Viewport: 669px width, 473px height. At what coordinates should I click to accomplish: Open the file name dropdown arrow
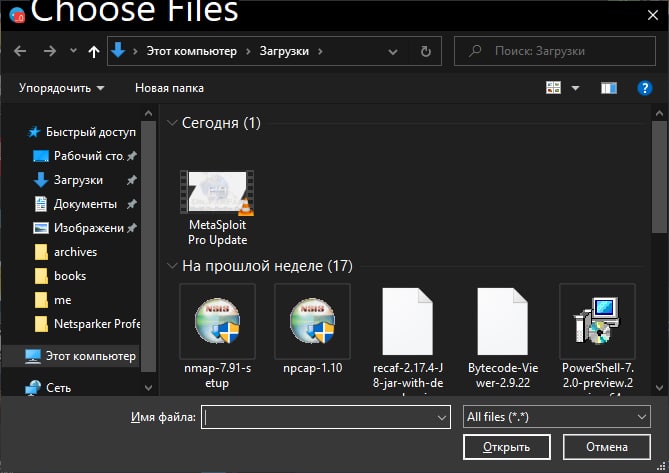coord(442,418)
